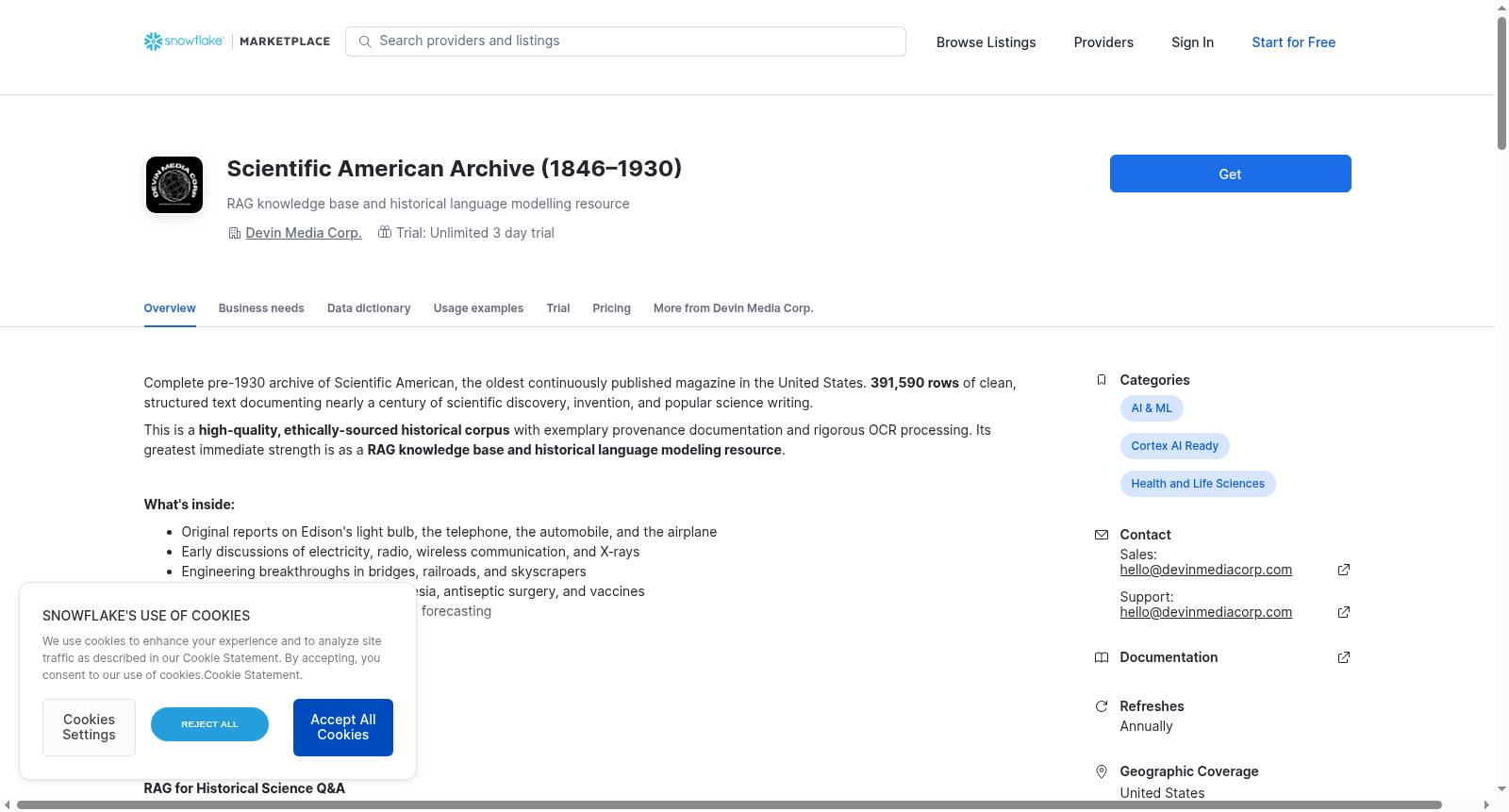Select Health and Life Sciences category tag
Viewport: 1509px width, 812px height.
click(1198, 484)
